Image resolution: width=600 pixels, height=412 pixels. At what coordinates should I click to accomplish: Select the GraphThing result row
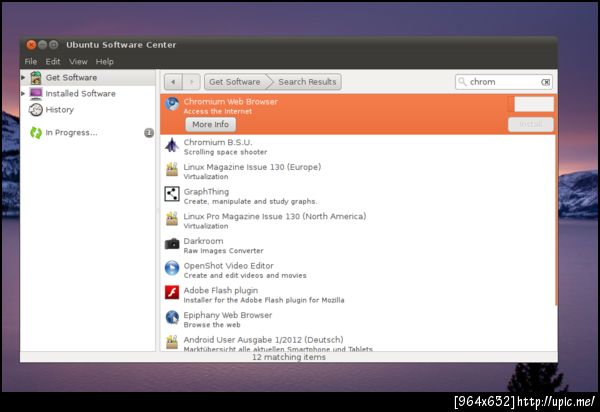pos(357,196)
